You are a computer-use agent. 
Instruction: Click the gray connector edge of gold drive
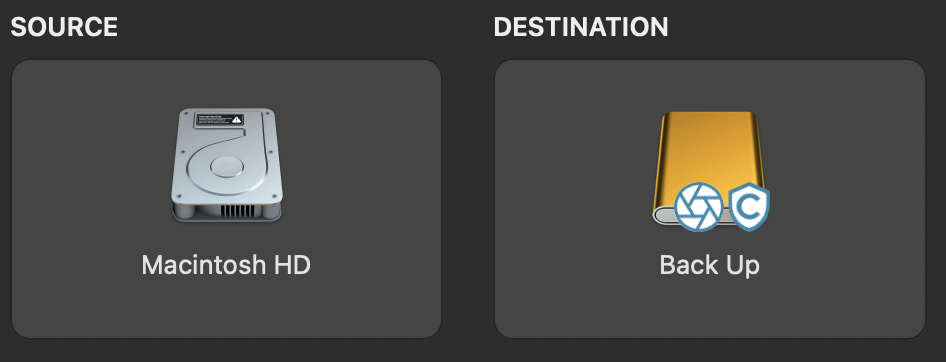tap(665, 216)
